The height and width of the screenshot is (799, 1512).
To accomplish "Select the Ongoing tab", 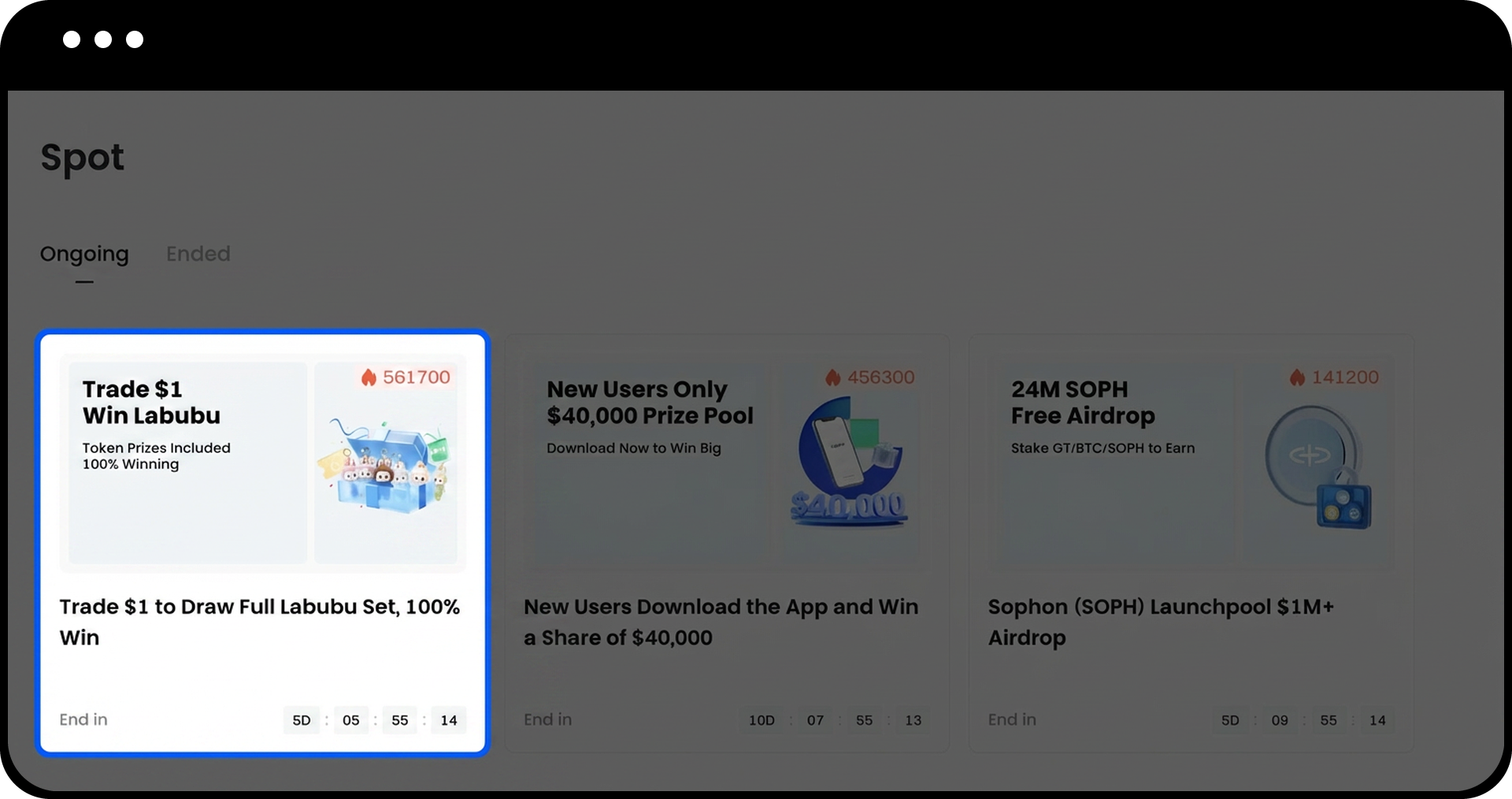I will pos(84,254).
